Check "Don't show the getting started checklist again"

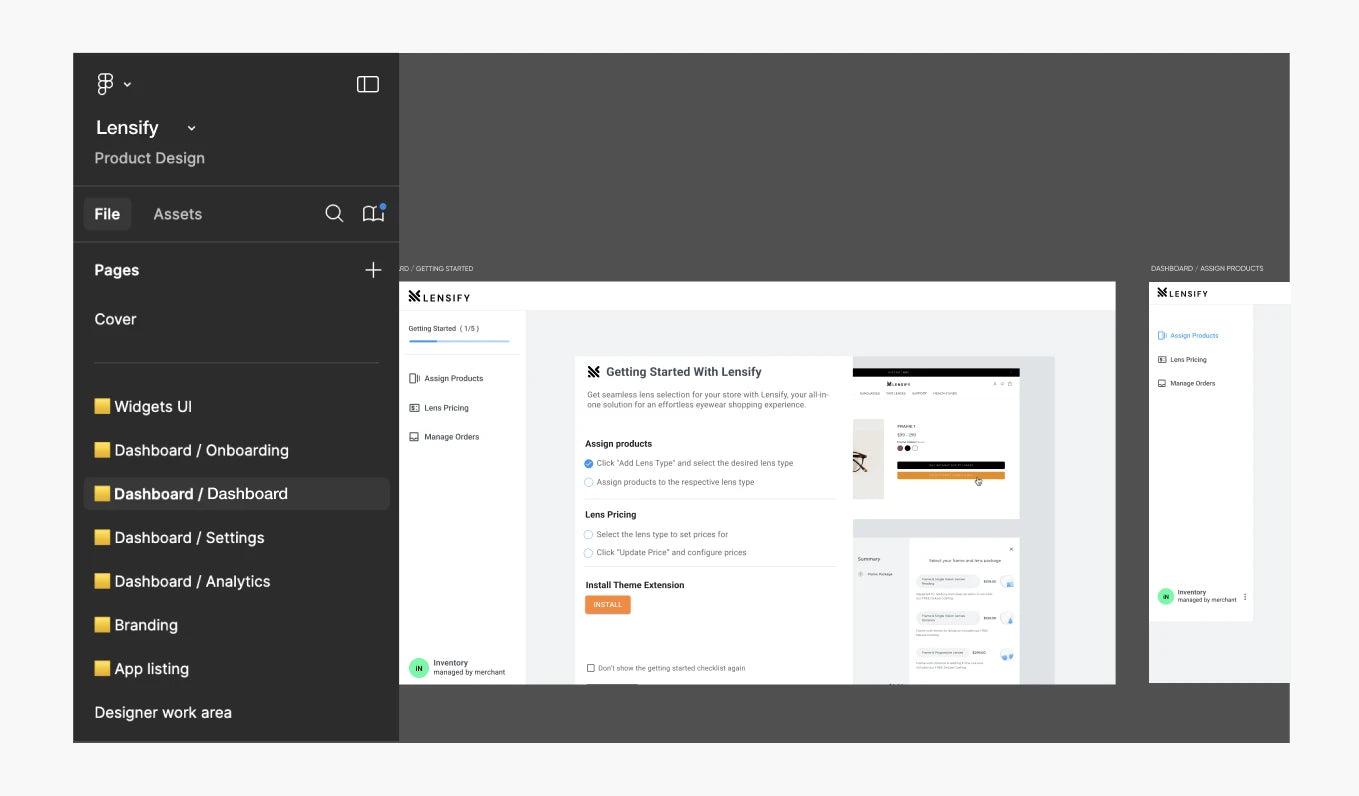click(590, 668)
